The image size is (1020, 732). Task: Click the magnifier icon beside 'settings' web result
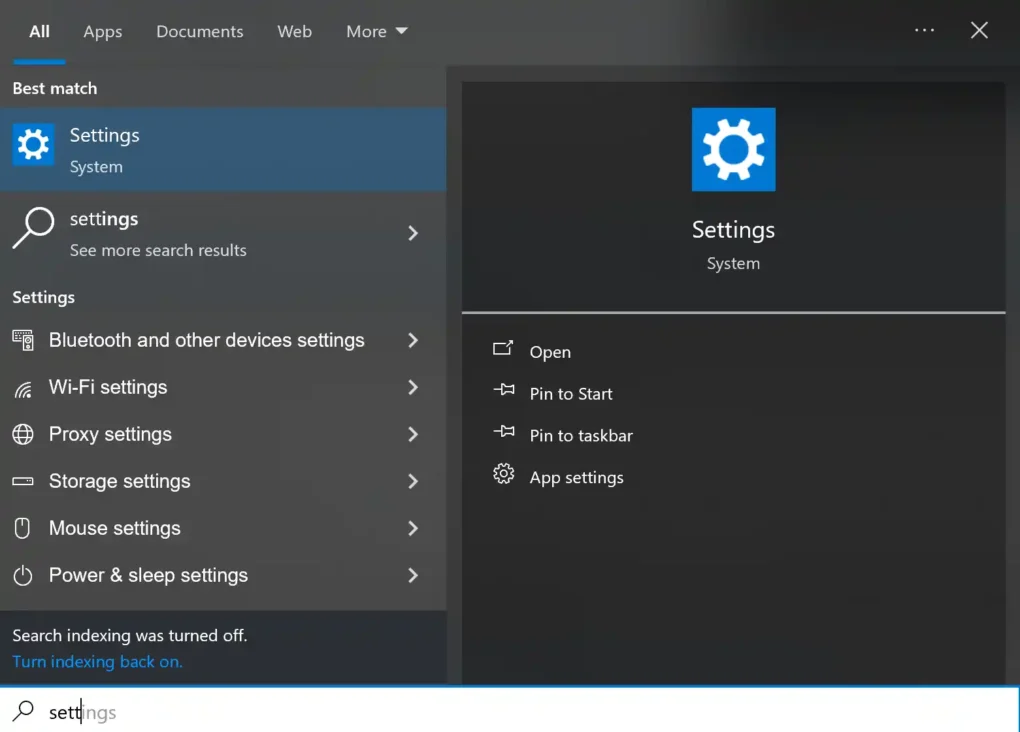[x=33, y=228]
